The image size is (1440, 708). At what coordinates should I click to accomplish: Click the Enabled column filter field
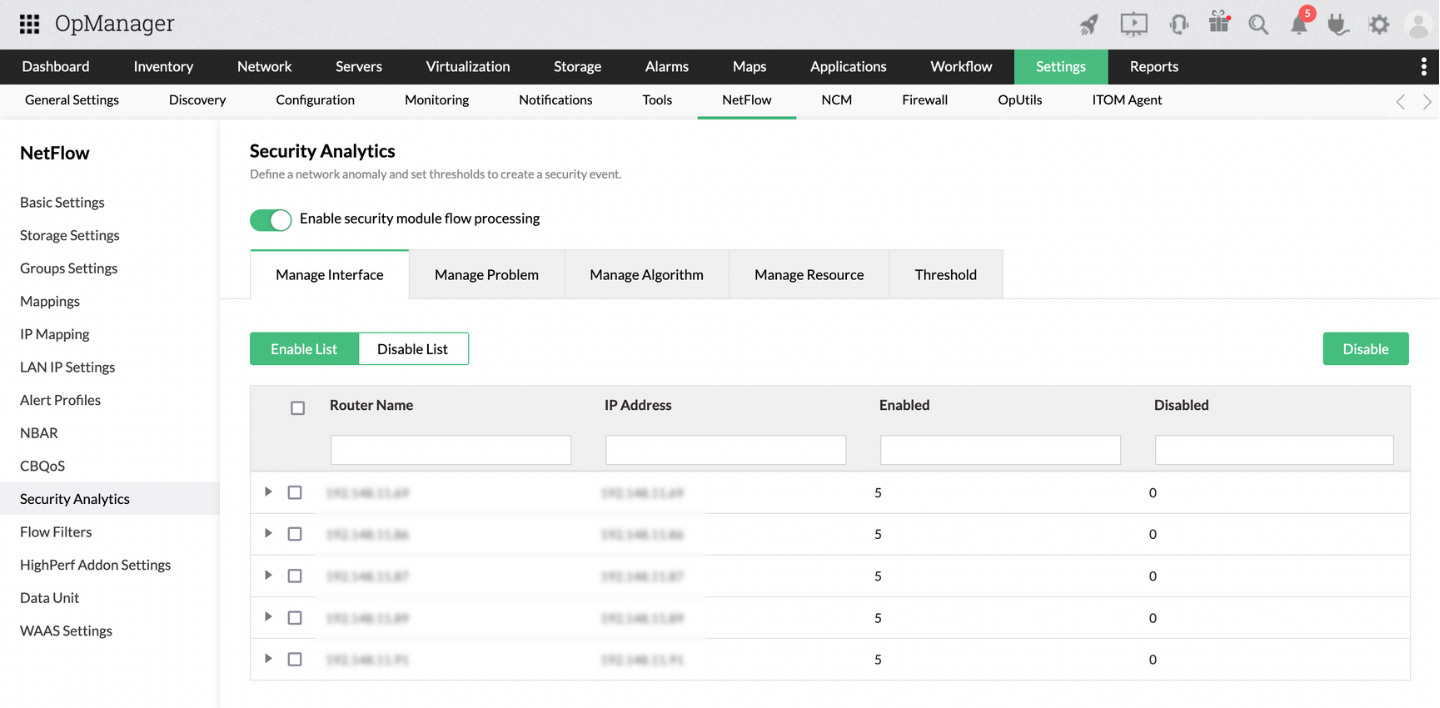(1001, 450)
